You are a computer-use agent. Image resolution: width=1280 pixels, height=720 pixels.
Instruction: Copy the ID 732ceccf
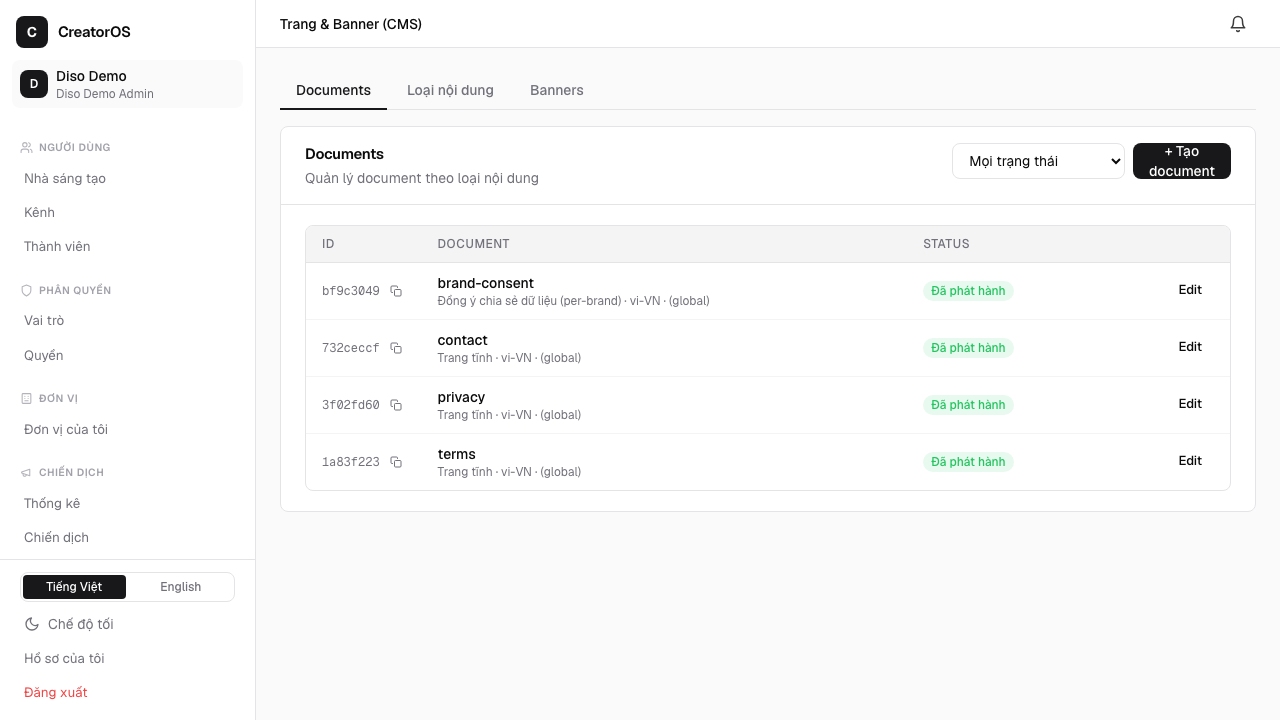click(396, 348)
